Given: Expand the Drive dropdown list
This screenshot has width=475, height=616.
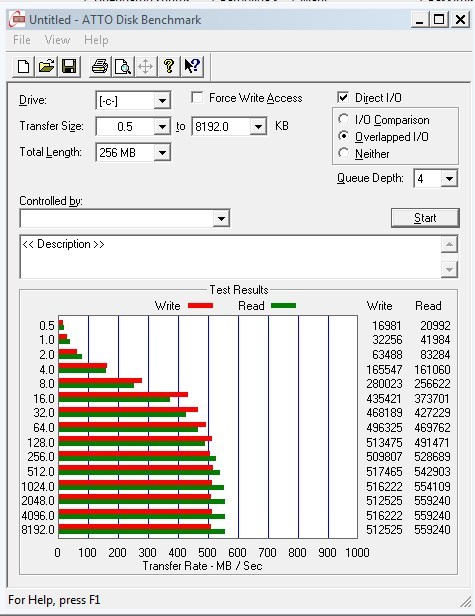Looking at the screenshot, I should [x=162, y=101].
